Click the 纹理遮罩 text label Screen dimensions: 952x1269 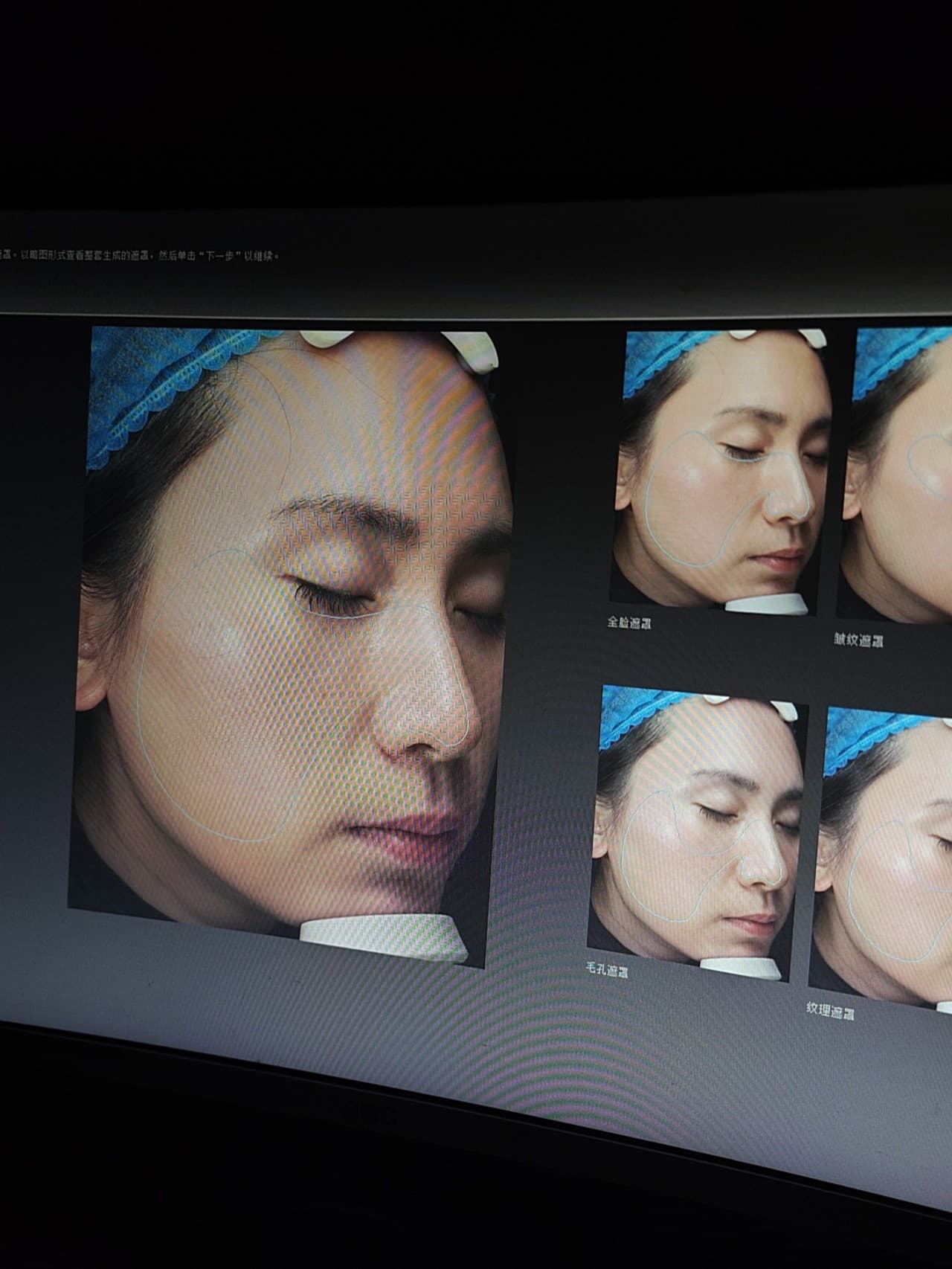[x=830, y=1011]
